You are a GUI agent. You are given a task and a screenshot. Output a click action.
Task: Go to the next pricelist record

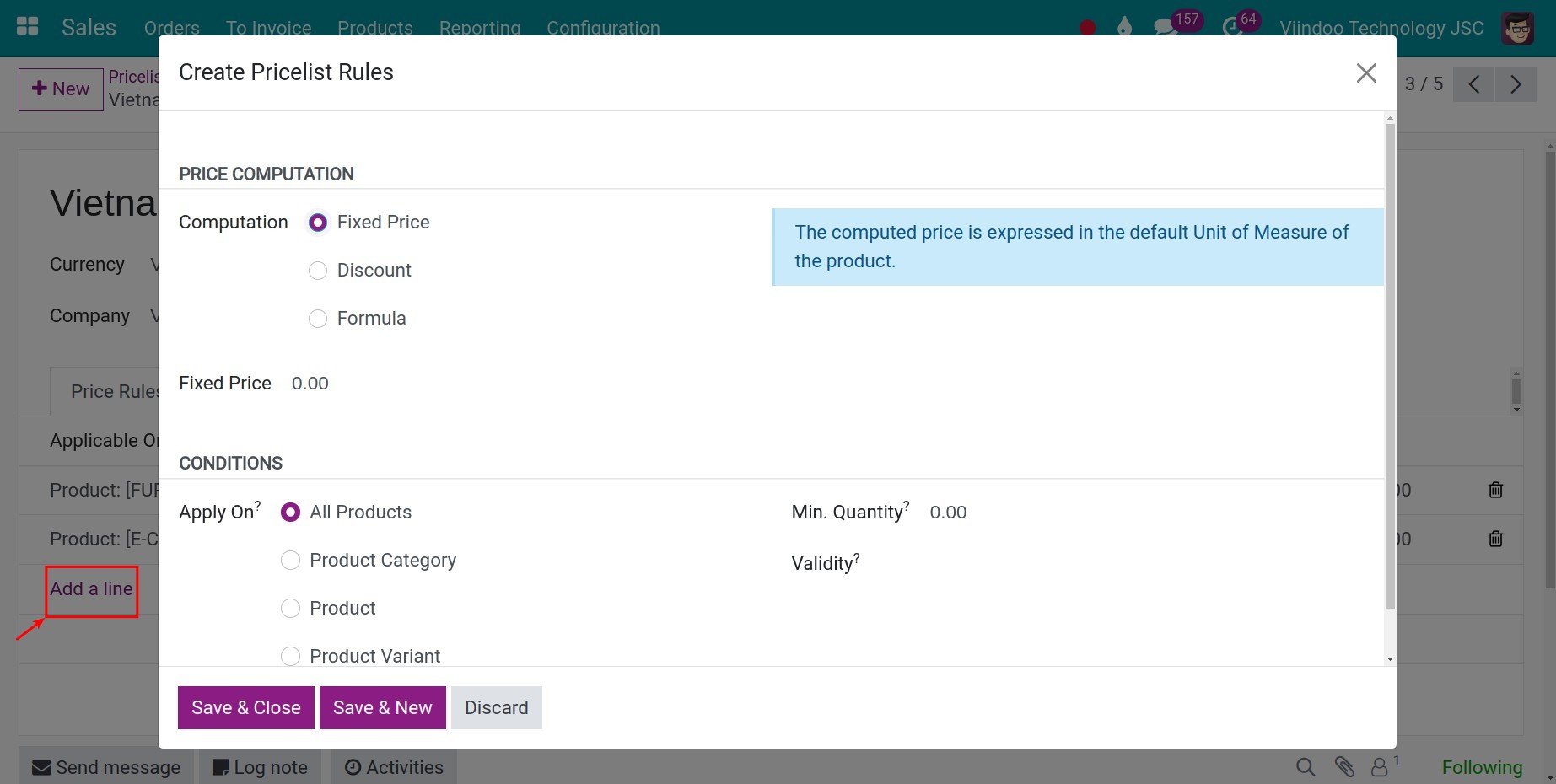click(1516, 84)
